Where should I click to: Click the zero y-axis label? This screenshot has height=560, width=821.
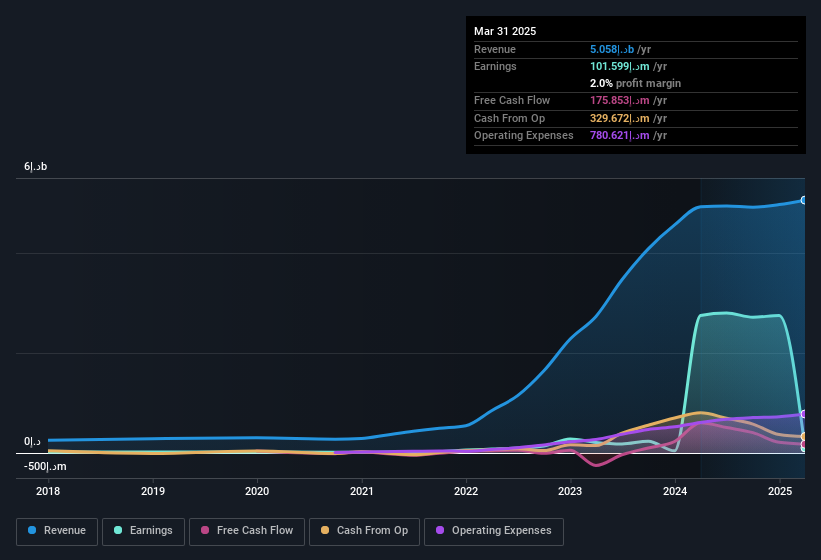(32, 442)
